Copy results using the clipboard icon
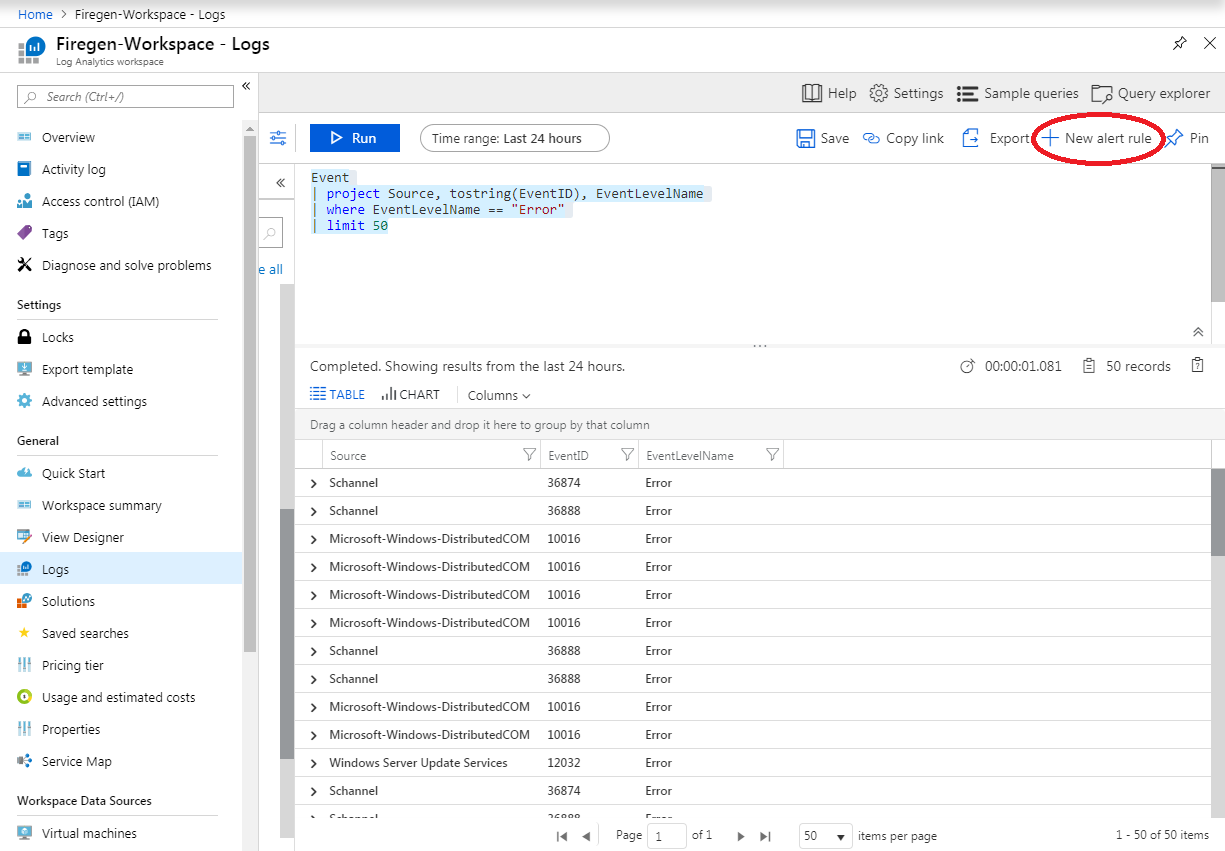 1197,365
